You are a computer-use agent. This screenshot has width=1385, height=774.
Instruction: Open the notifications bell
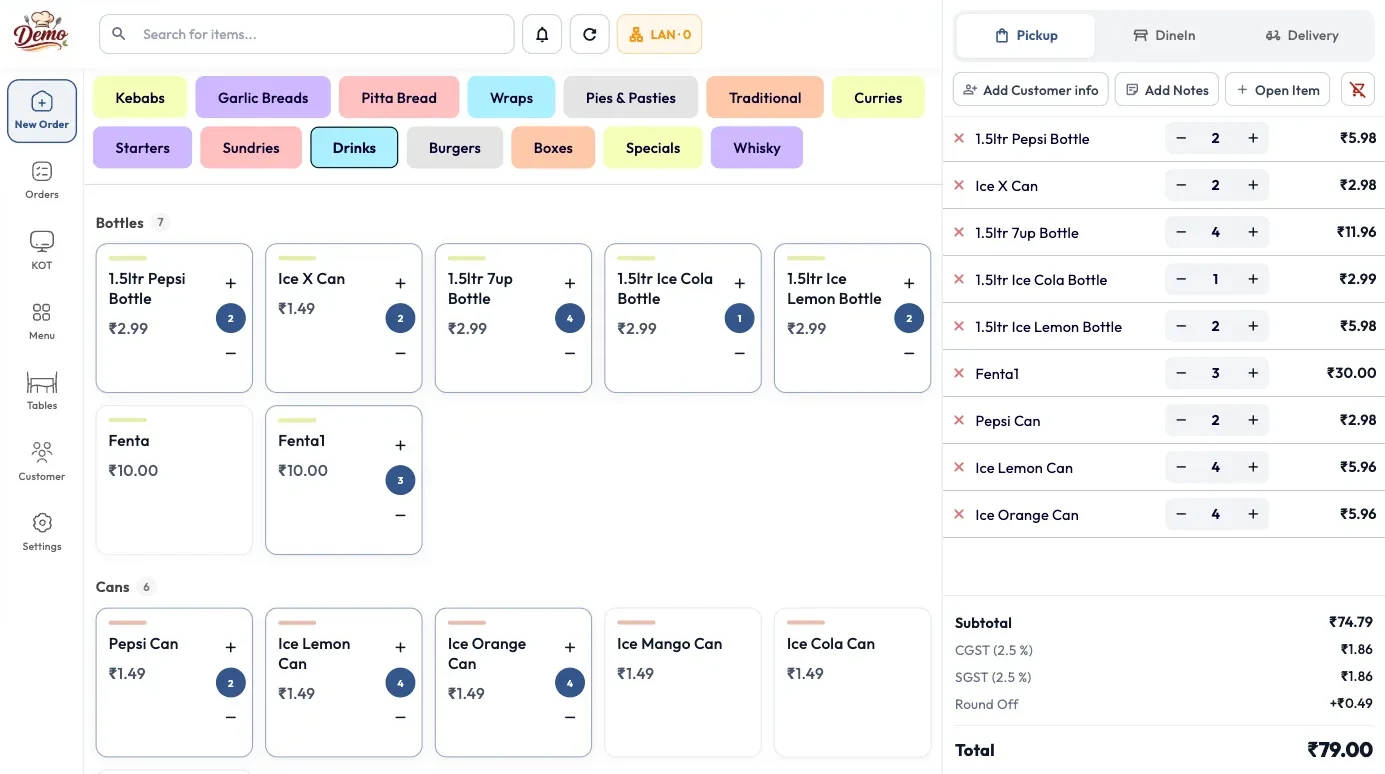(x=542, y=34)
